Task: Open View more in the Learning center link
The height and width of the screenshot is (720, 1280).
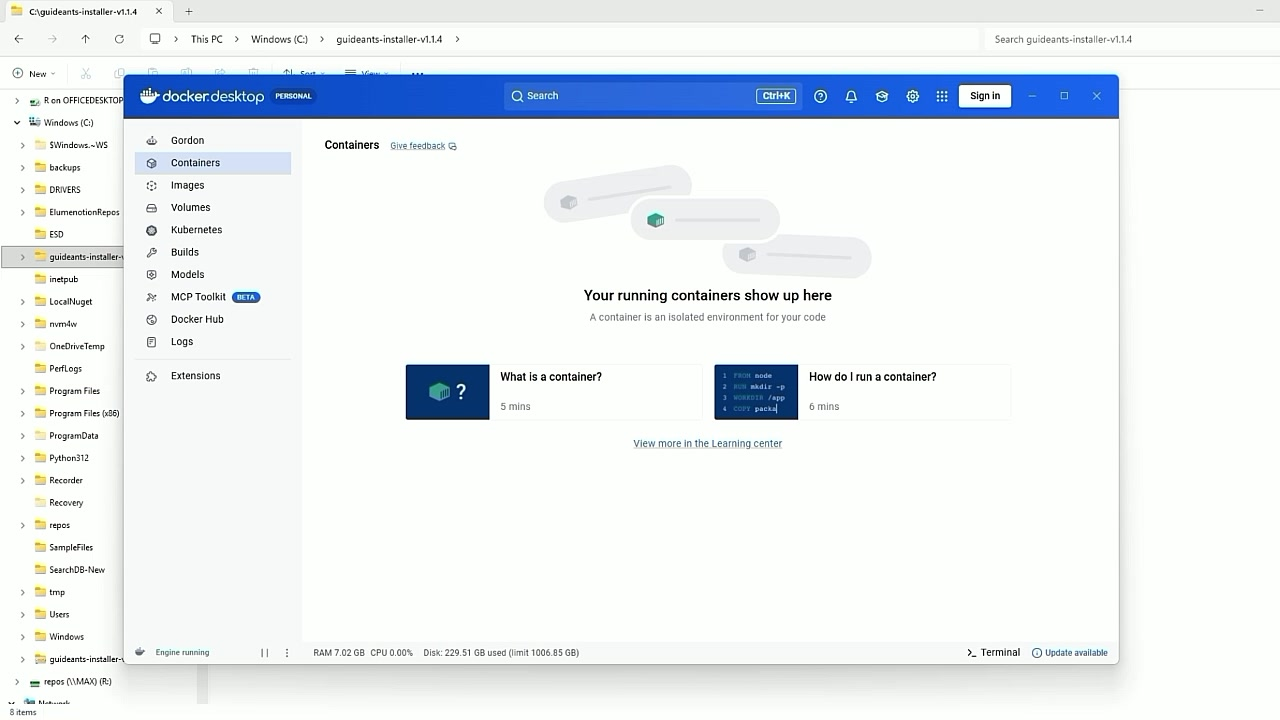Action: [708, 444]
